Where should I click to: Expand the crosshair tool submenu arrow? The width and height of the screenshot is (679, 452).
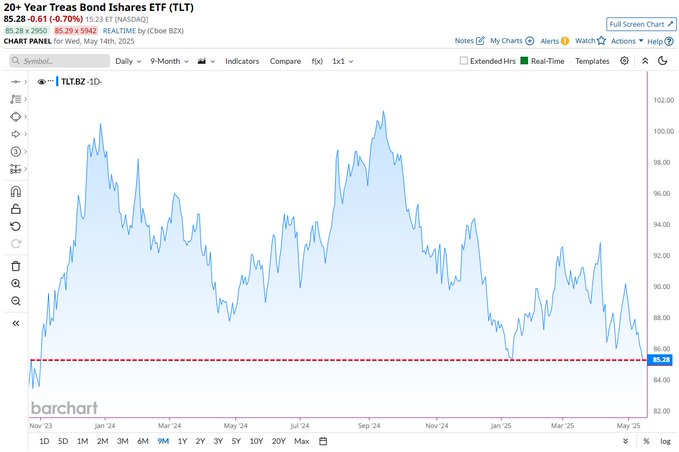26,82
